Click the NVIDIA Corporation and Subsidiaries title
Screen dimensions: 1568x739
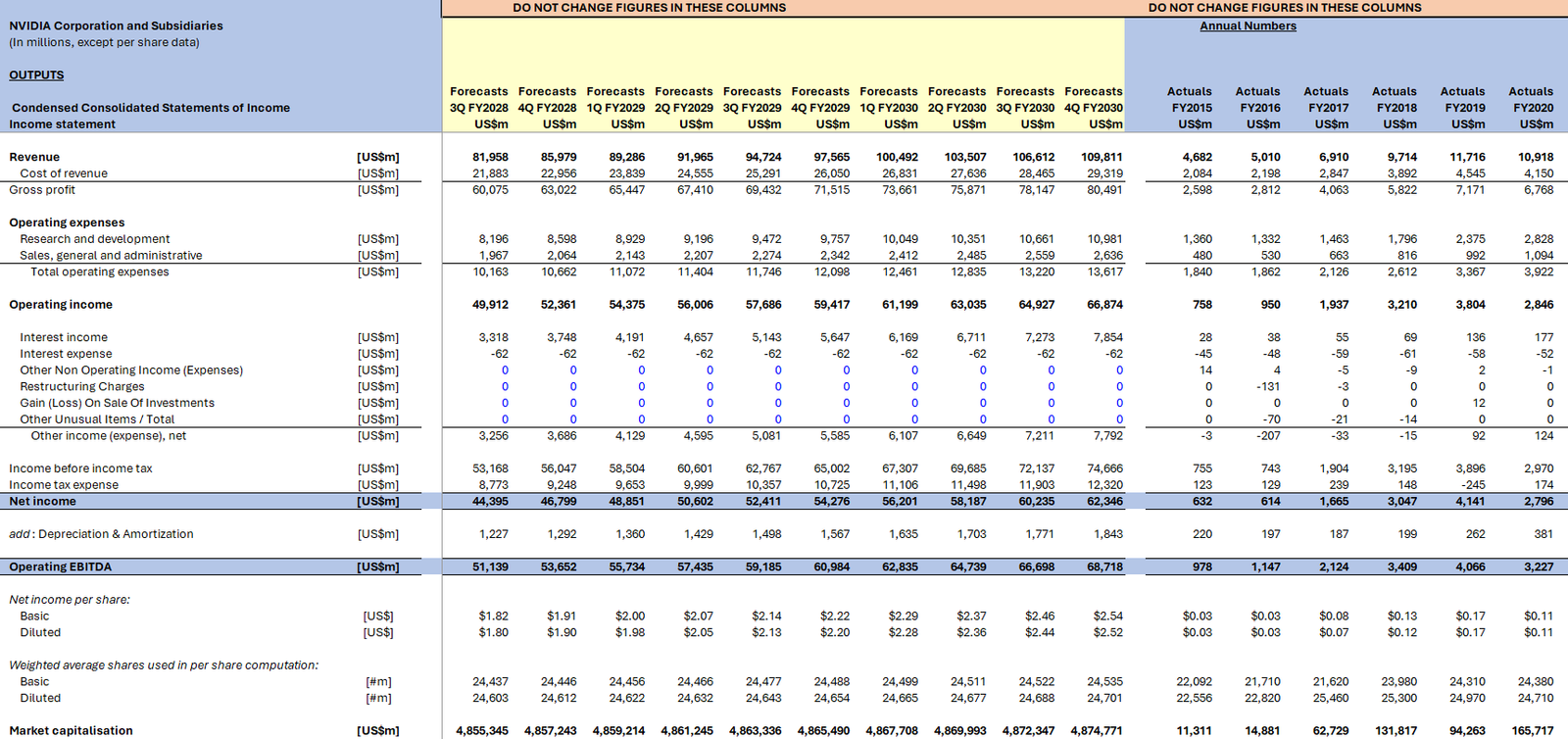click(x=116, y=25)
